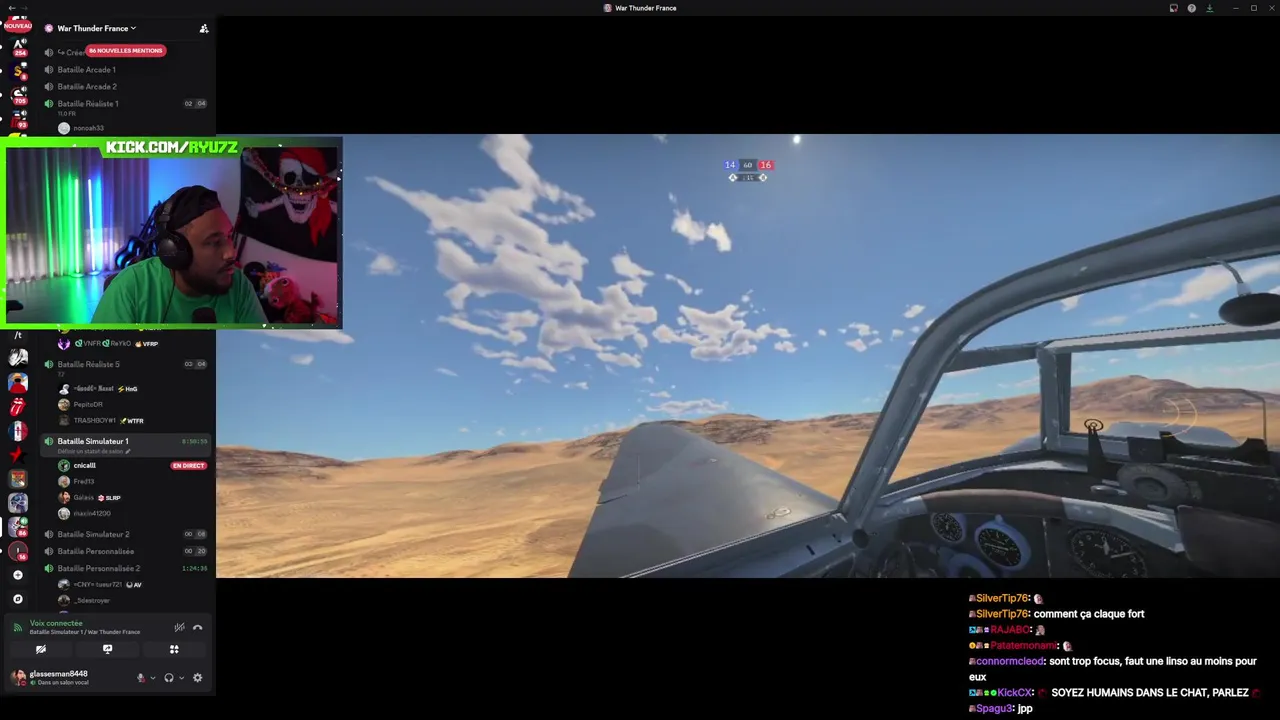Open the Discord inbox icon in title bar
The image size is (1280, 720).
point(1173,8)
